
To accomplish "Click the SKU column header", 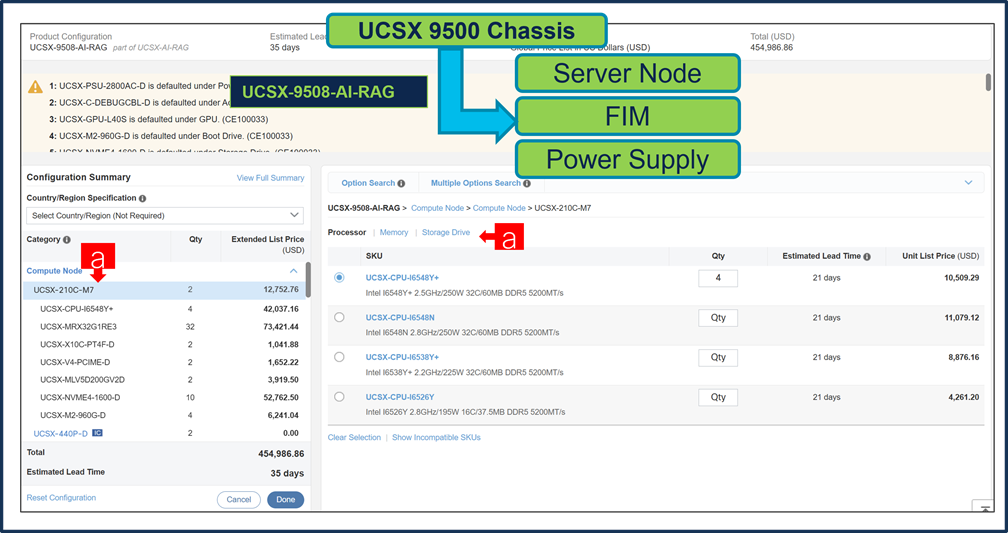I will (374, 256).
